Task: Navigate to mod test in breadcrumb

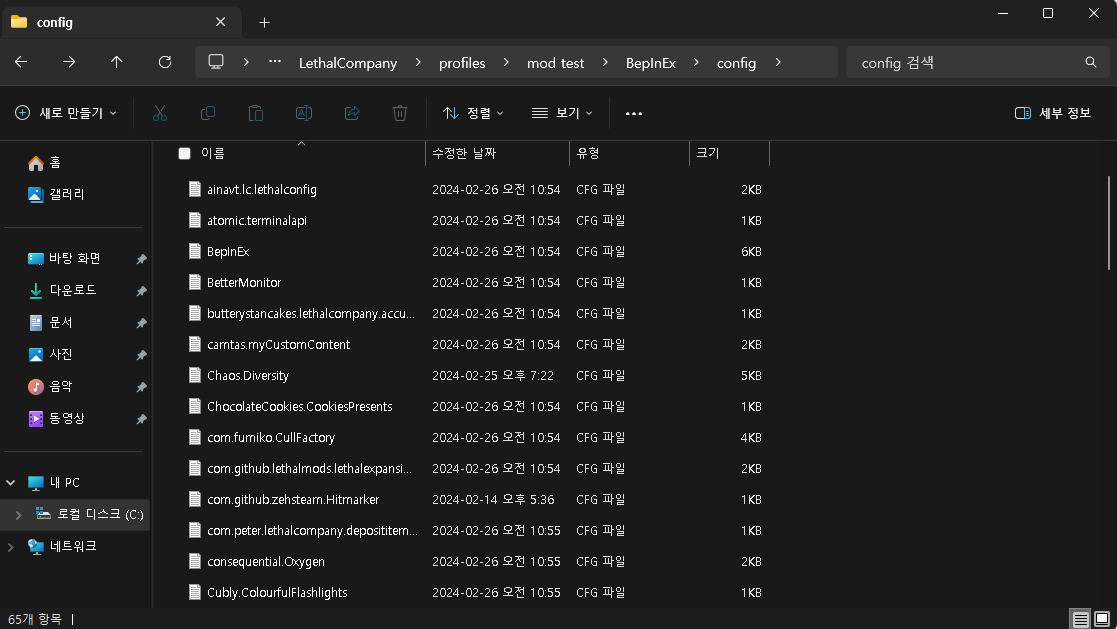Action: (x=556, y=63)
